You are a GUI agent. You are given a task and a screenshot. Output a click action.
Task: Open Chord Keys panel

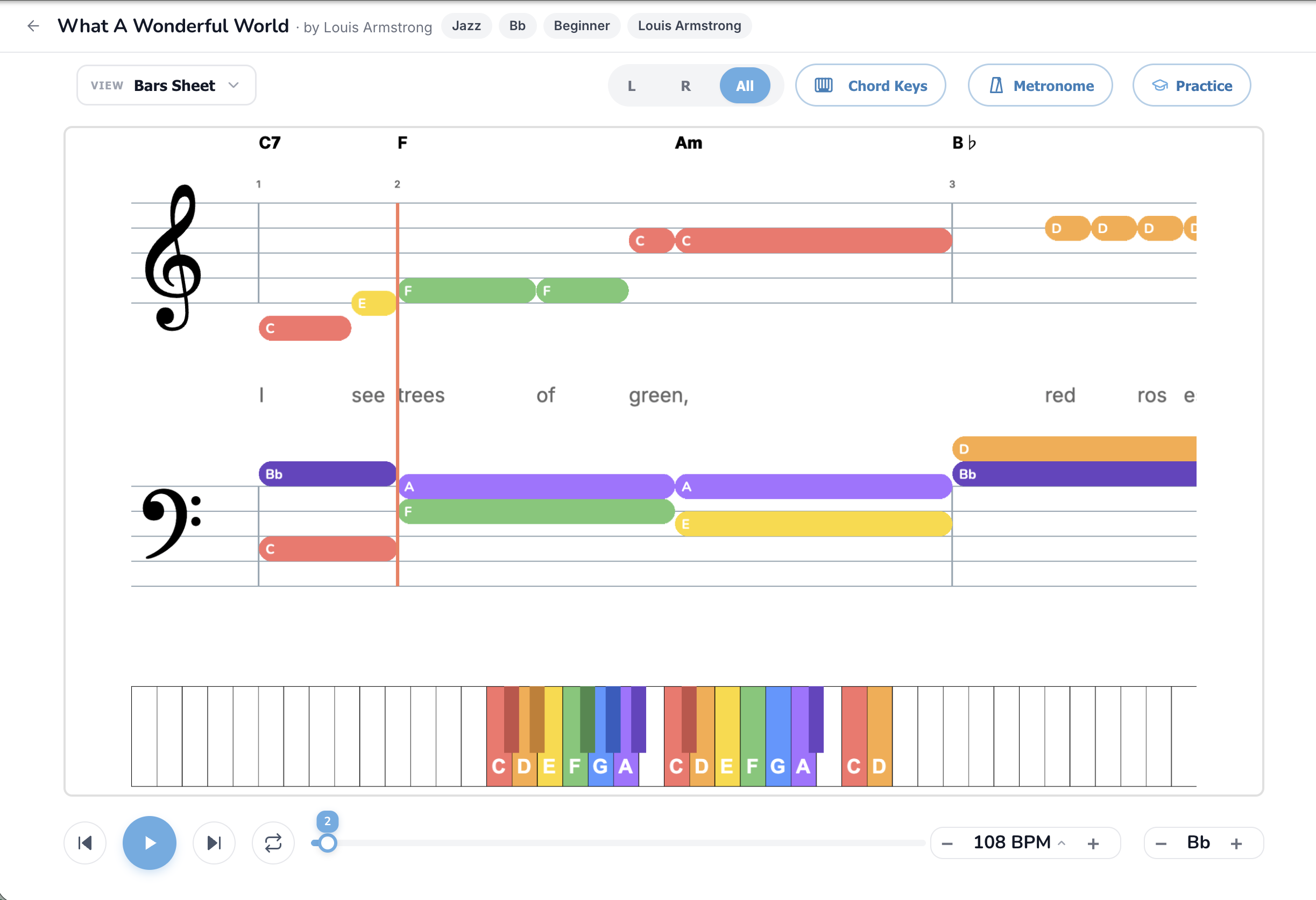tap(871, 86)
